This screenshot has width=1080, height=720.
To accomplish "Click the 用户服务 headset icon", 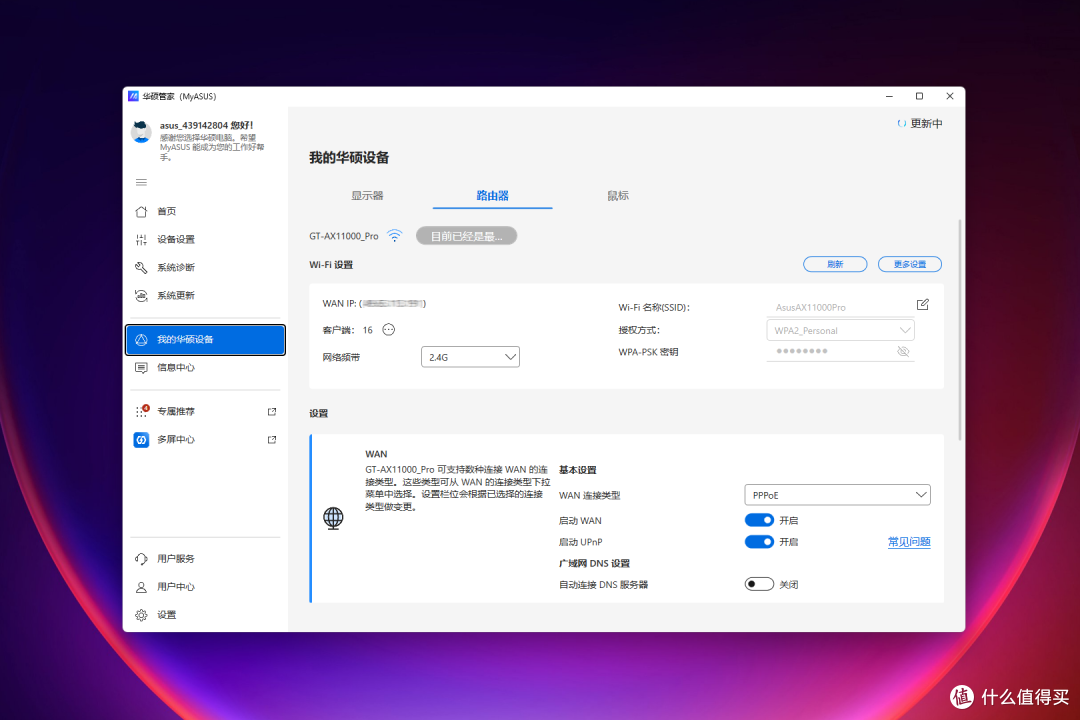I will [141, 559].
